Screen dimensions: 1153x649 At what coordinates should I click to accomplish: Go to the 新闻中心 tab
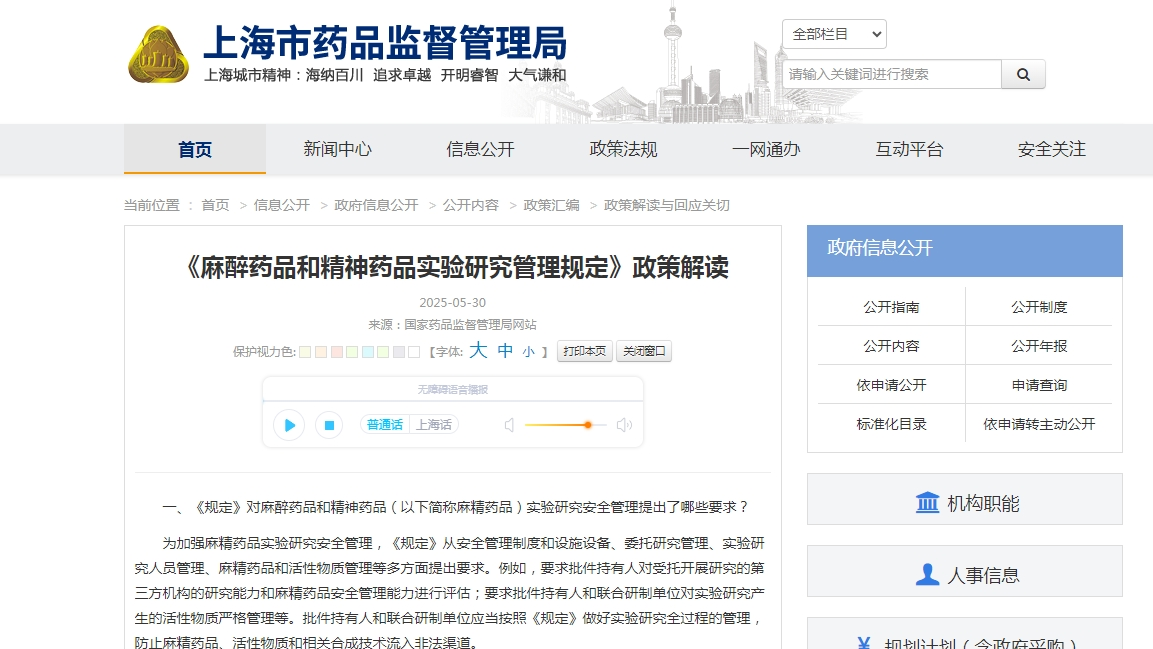pyautogui.click(x=337, y=150)
